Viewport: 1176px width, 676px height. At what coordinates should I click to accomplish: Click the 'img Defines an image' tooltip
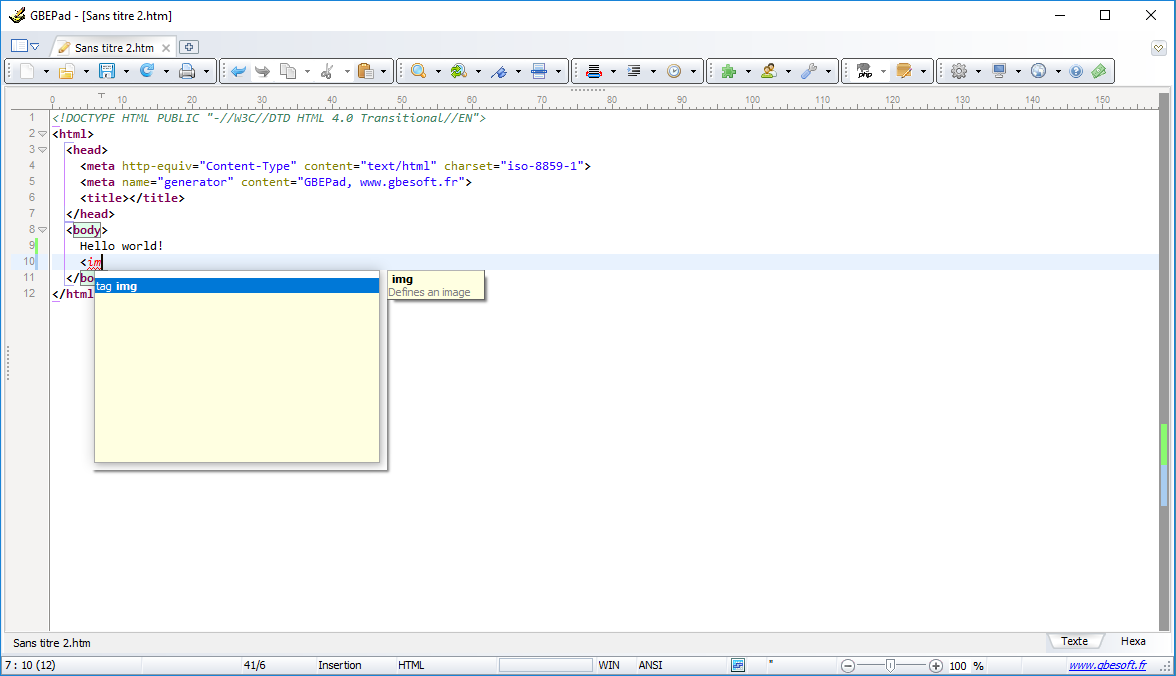(436, 285)
